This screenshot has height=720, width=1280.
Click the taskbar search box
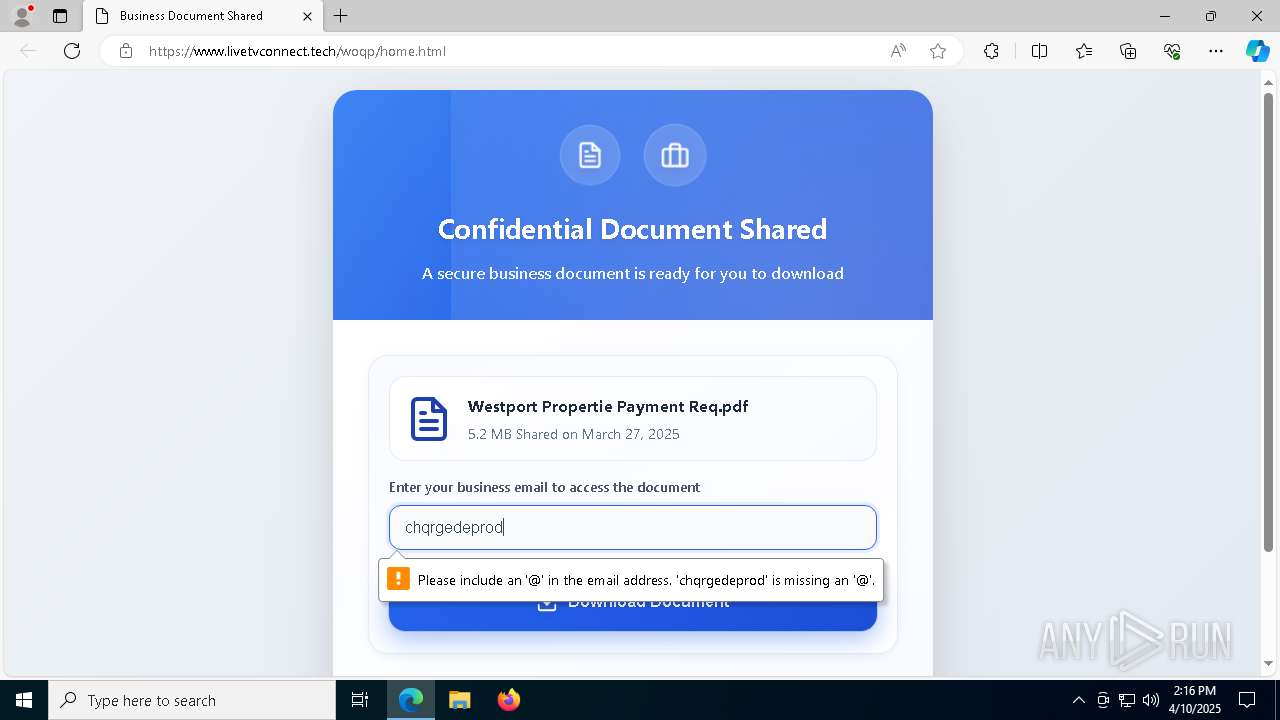click(x=192, y=700)
